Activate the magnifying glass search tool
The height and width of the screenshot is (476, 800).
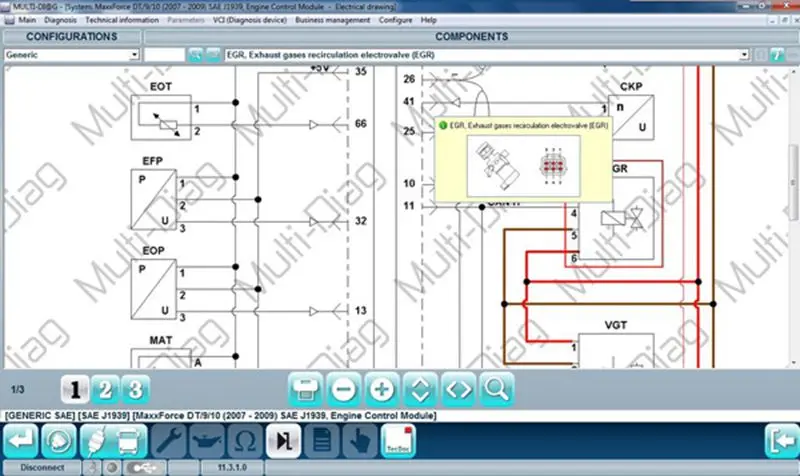coord(496,389)
